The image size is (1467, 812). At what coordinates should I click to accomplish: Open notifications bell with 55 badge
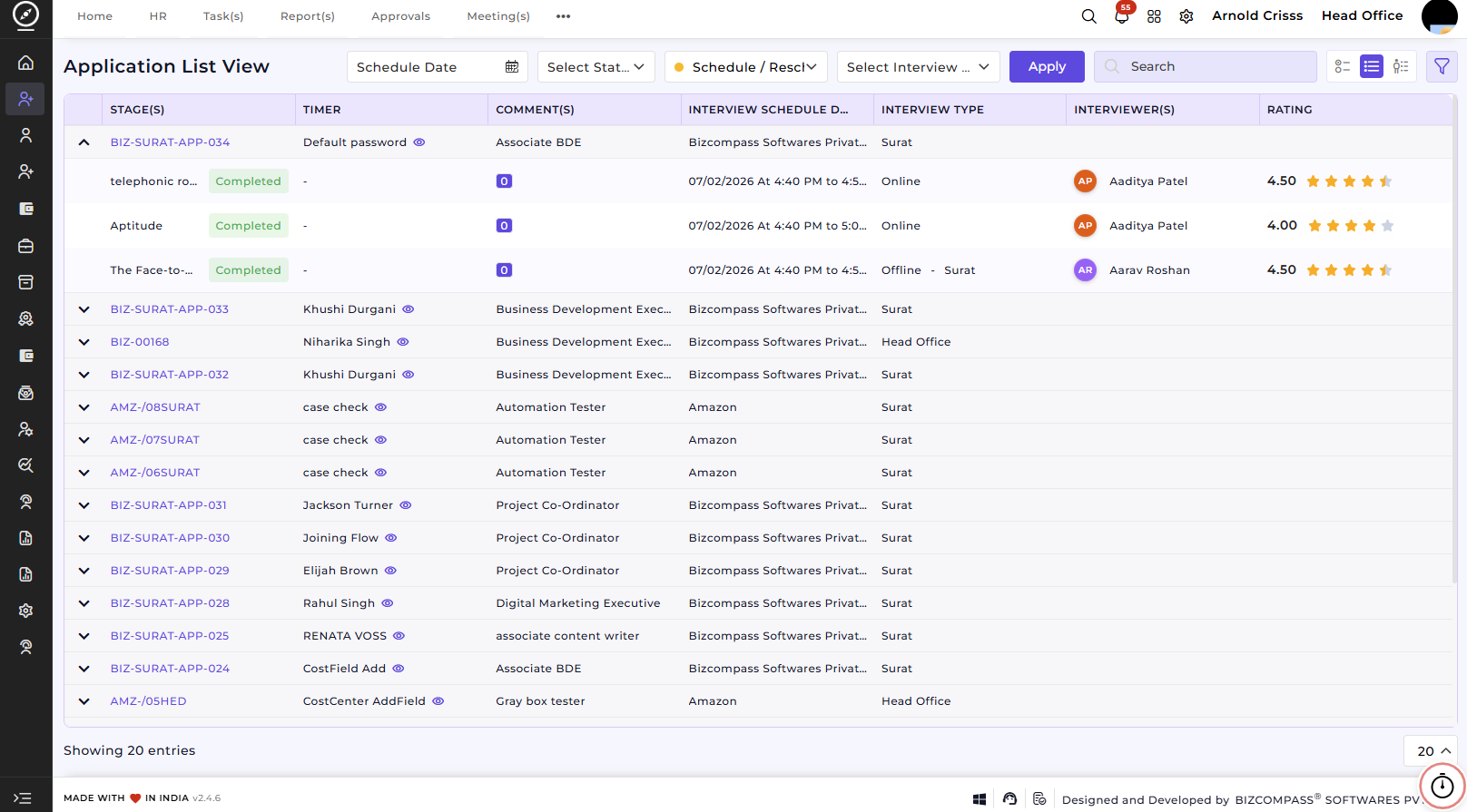tap(1122, 15)
